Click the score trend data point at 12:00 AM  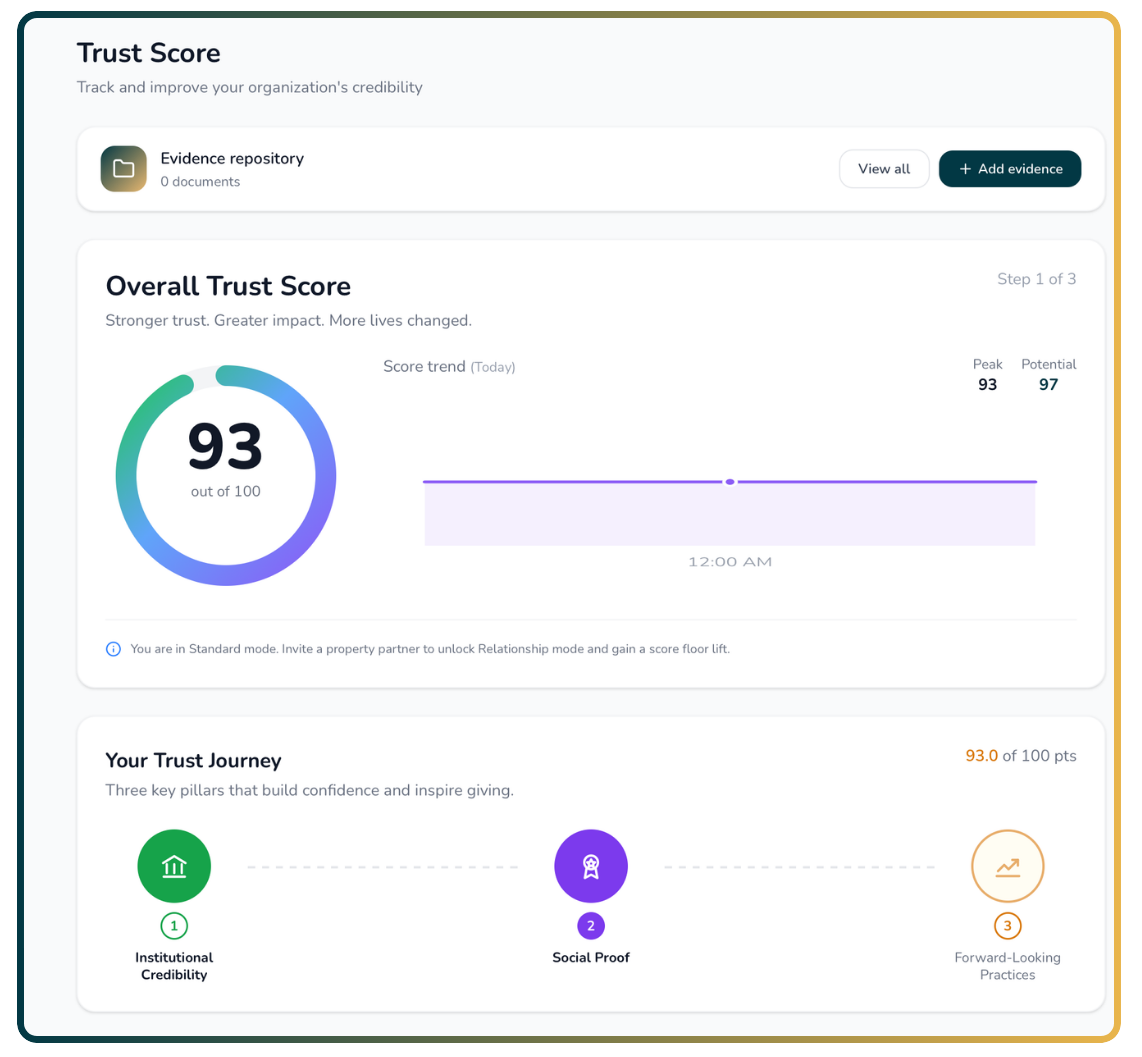coord(730,482)
